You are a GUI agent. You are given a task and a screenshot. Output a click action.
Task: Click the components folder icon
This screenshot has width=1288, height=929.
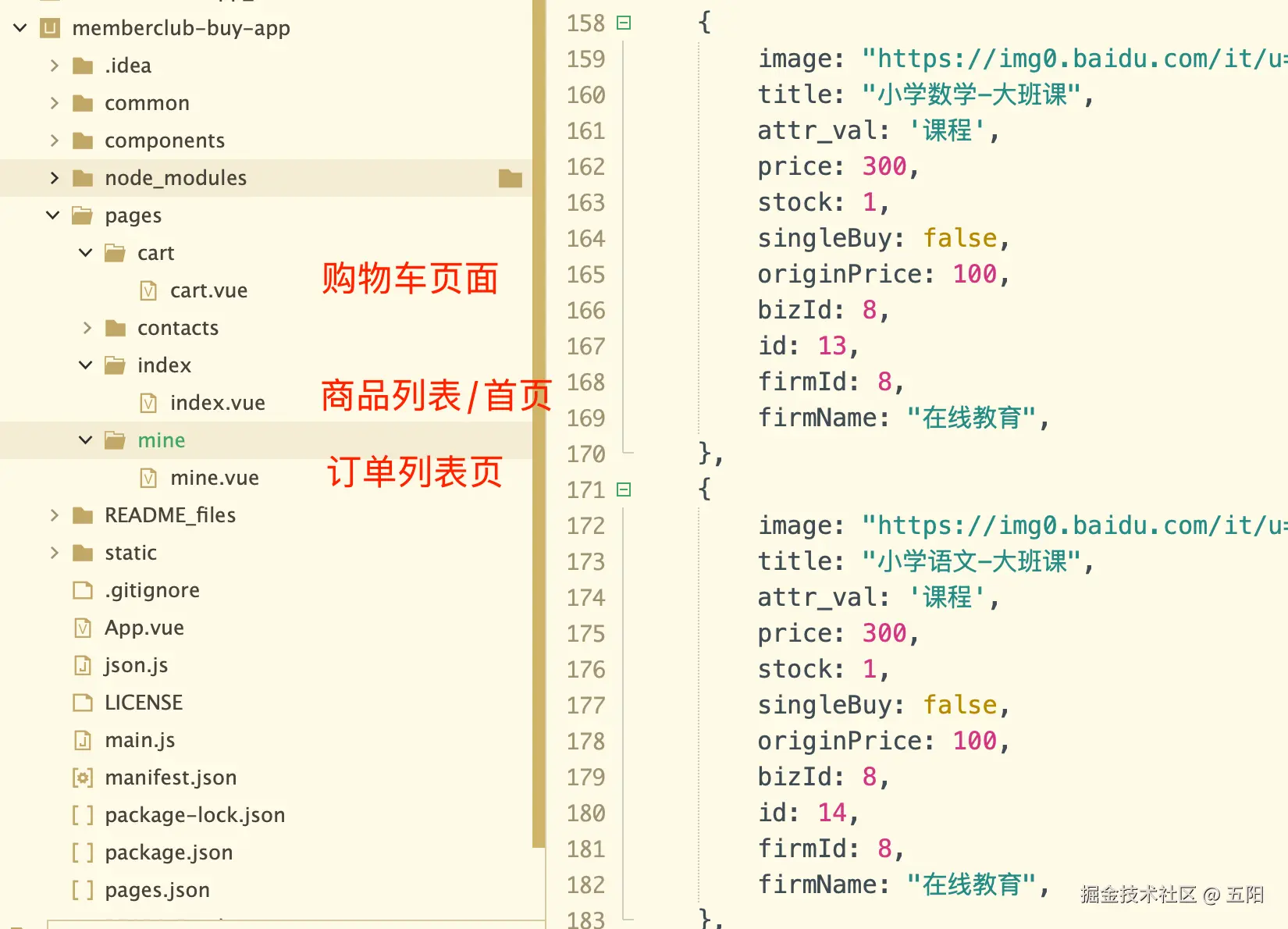pyautogui.click(x=83, y=141)
